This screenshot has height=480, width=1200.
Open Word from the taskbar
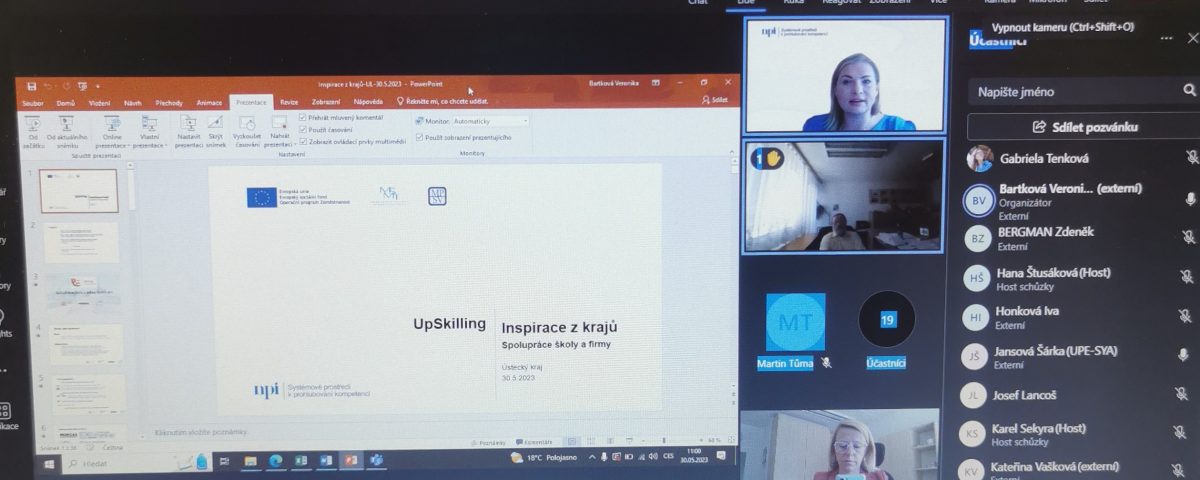[326, 461]
